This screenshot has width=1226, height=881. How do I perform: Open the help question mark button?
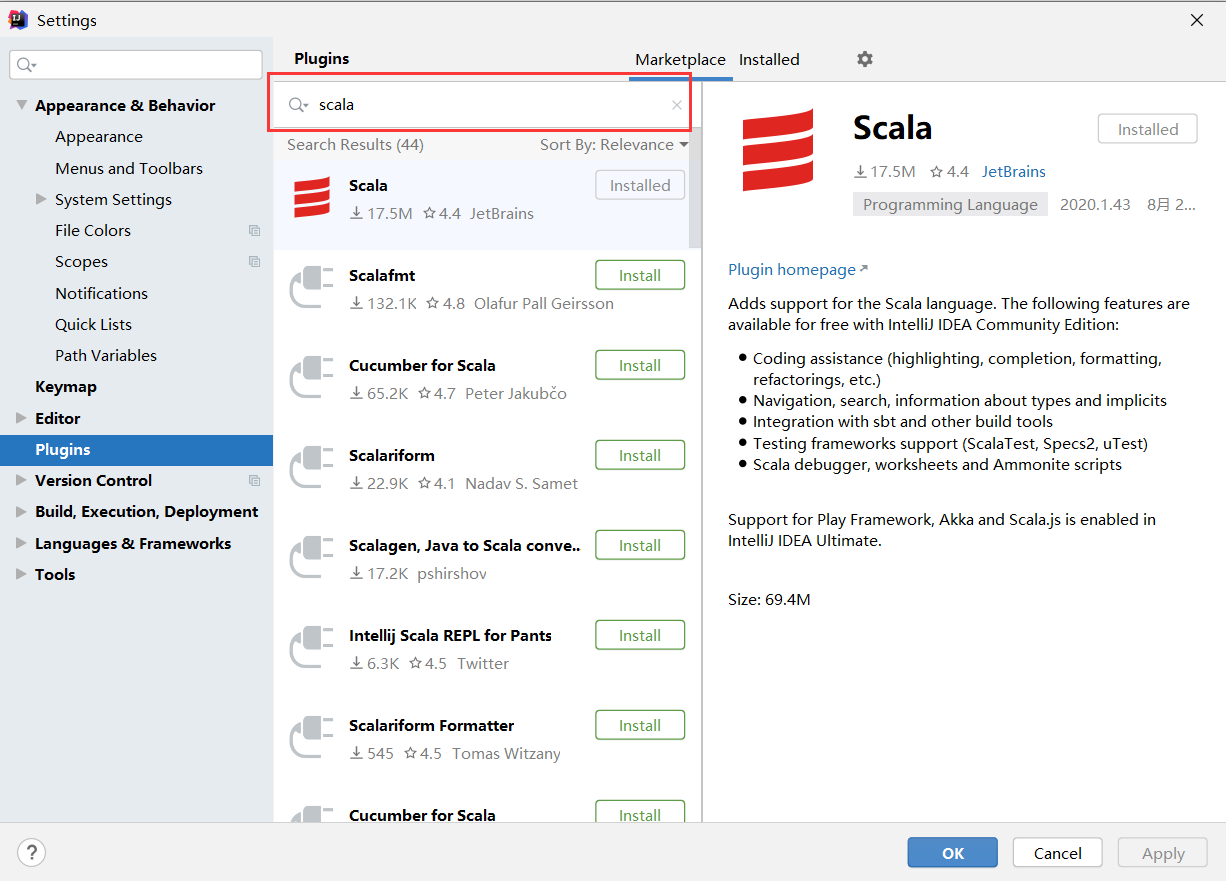(x=32, y=853)
